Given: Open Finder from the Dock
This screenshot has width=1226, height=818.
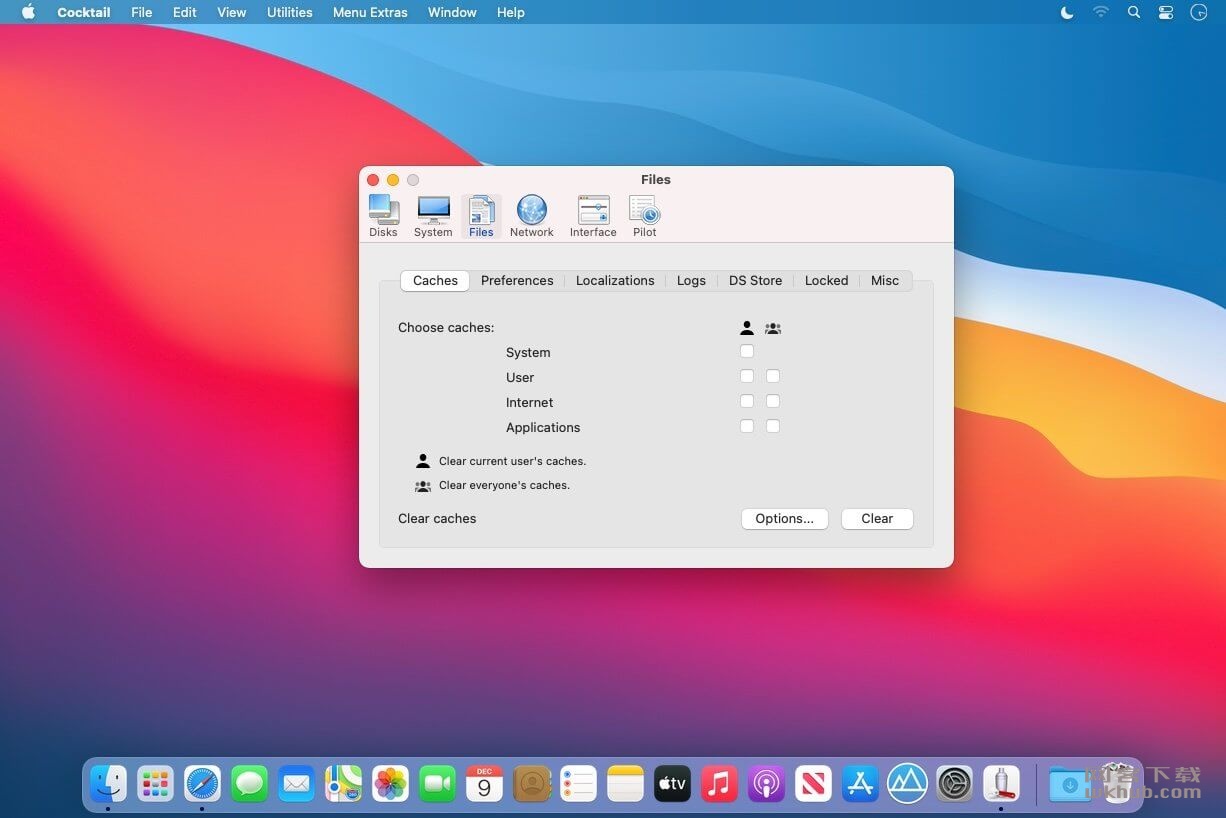Looking at the screenshot, I should [x=108, y=784].
